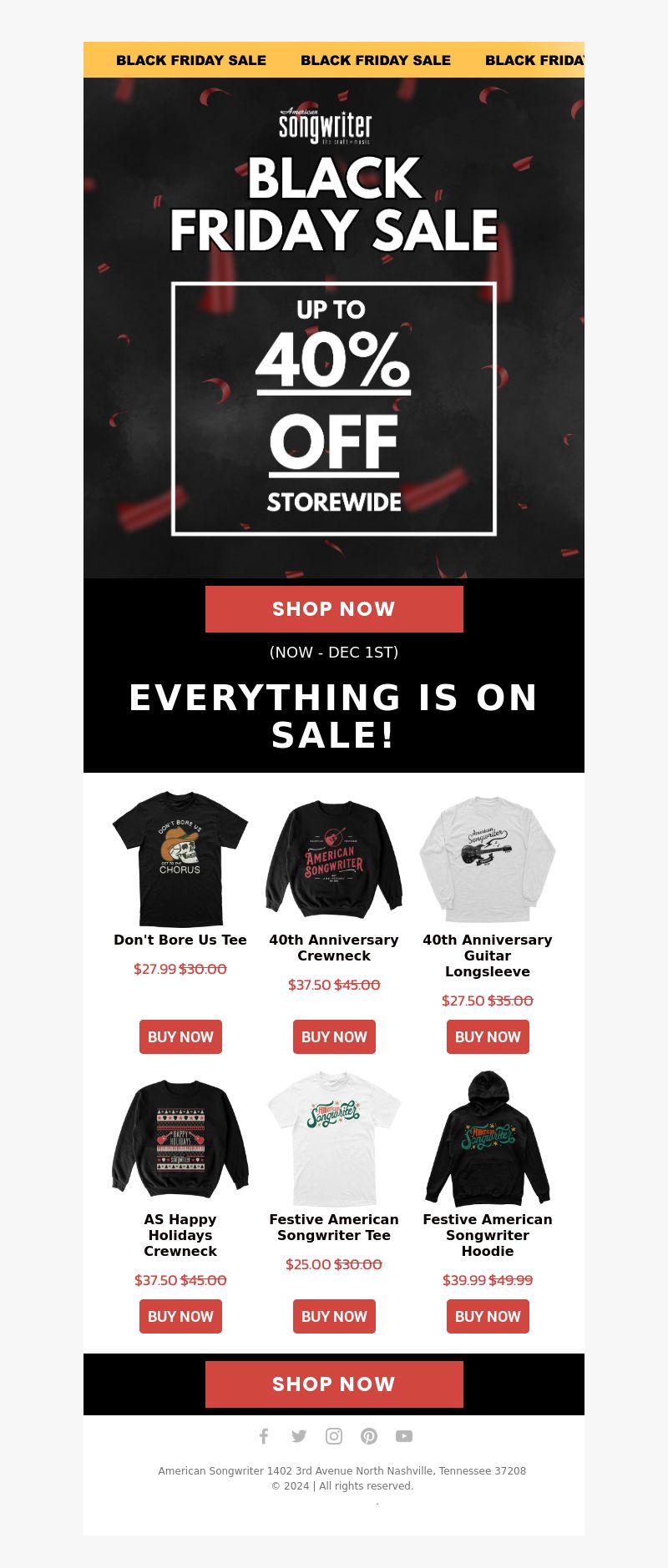Buy the Festive American Songwriter Tee
Image resolution: width=668 pixels, height=1568 pixels.
point(334,1317)
